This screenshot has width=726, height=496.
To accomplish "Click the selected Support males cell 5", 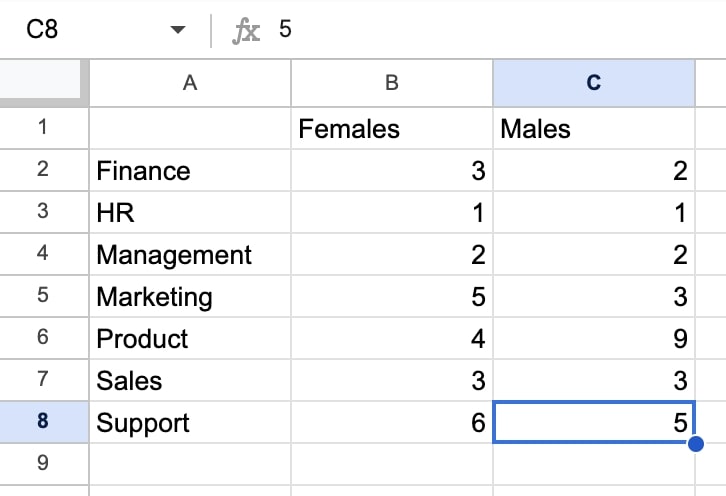I will coord(594,422).
